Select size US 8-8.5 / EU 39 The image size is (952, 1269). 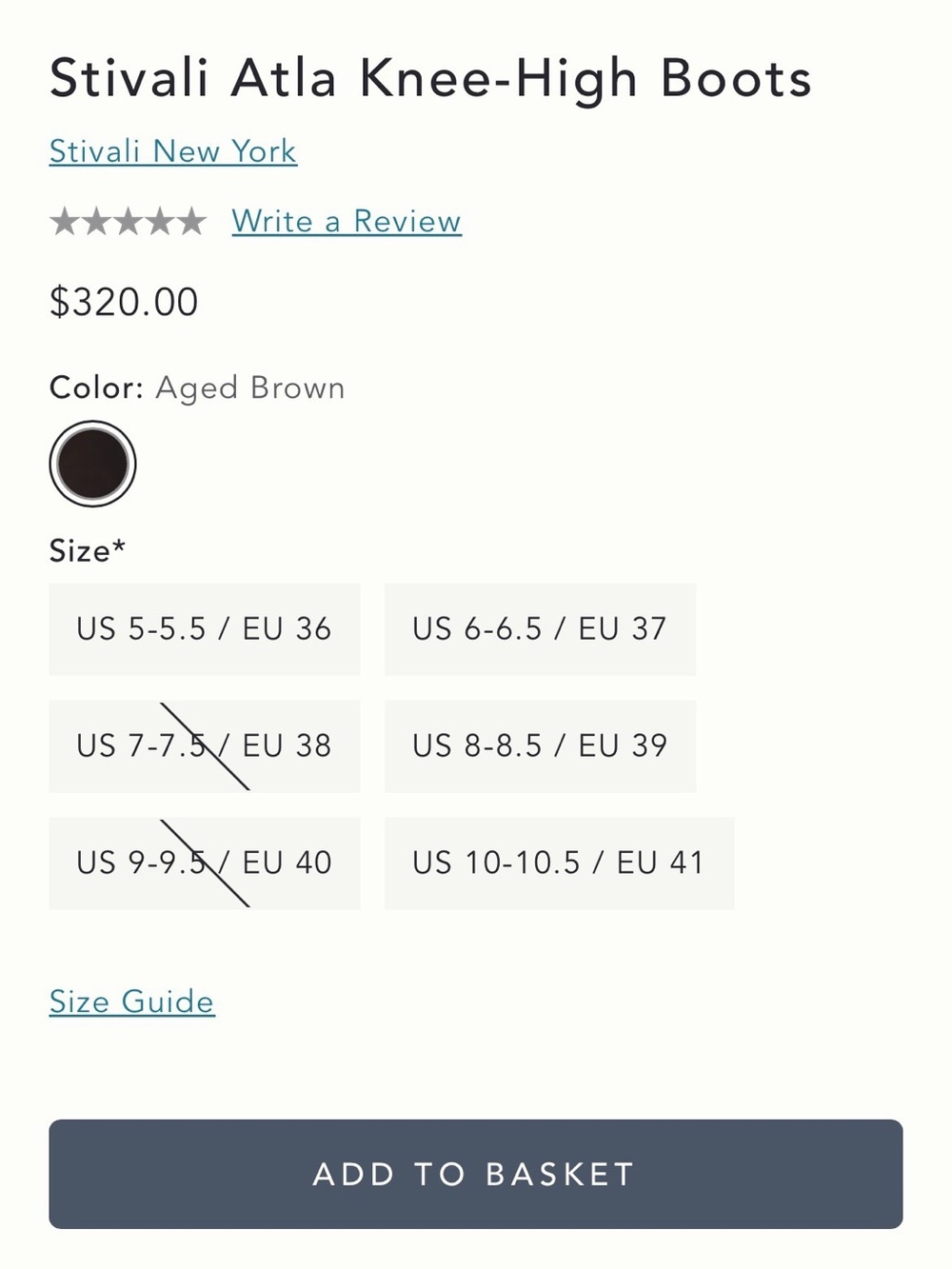pos(541,746)
